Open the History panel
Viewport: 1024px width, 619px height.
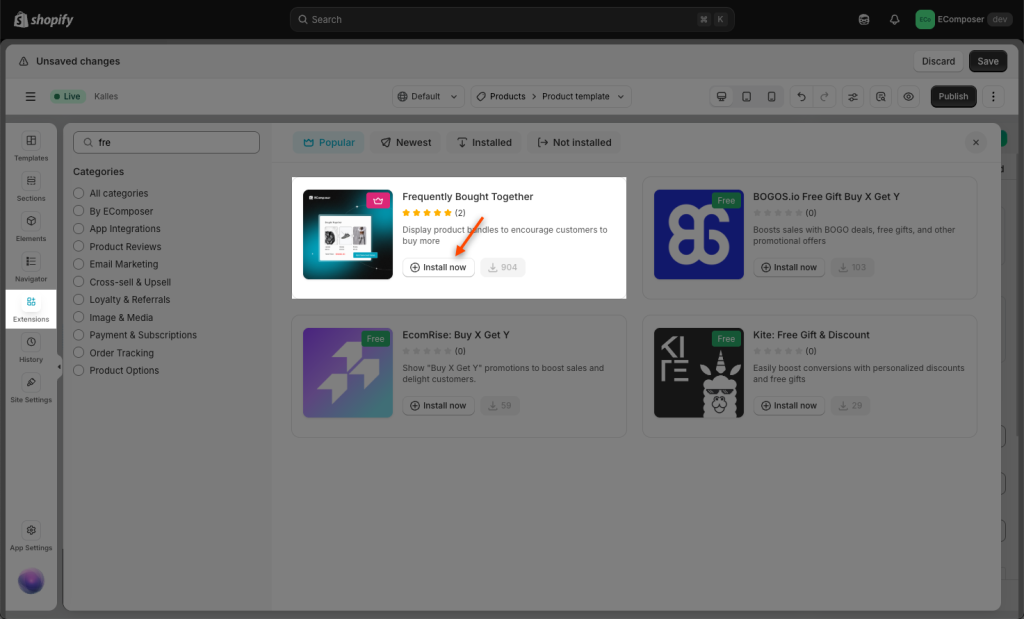[31, 348]
